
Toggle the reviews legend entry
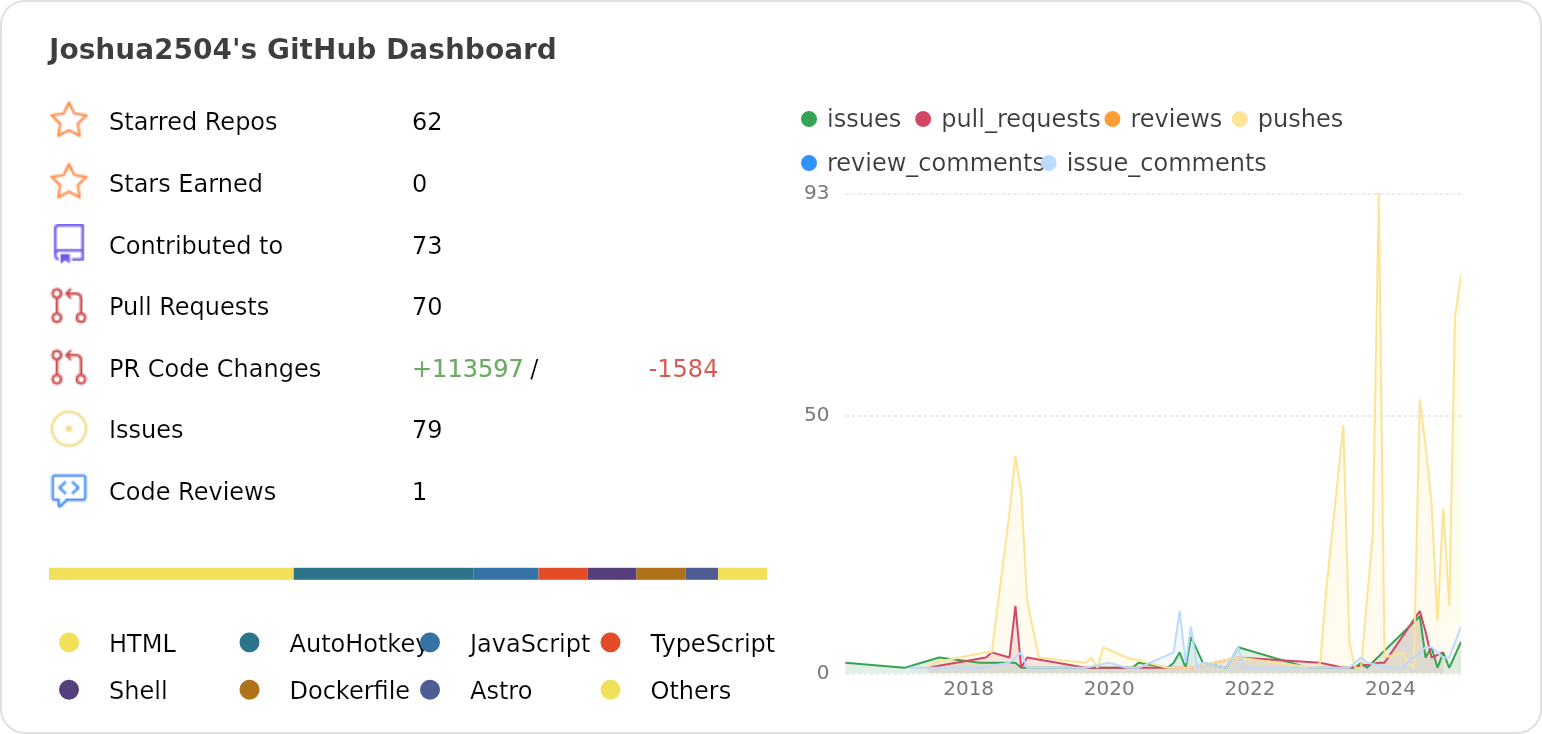pyautogui.click(x=1163, y=119)
